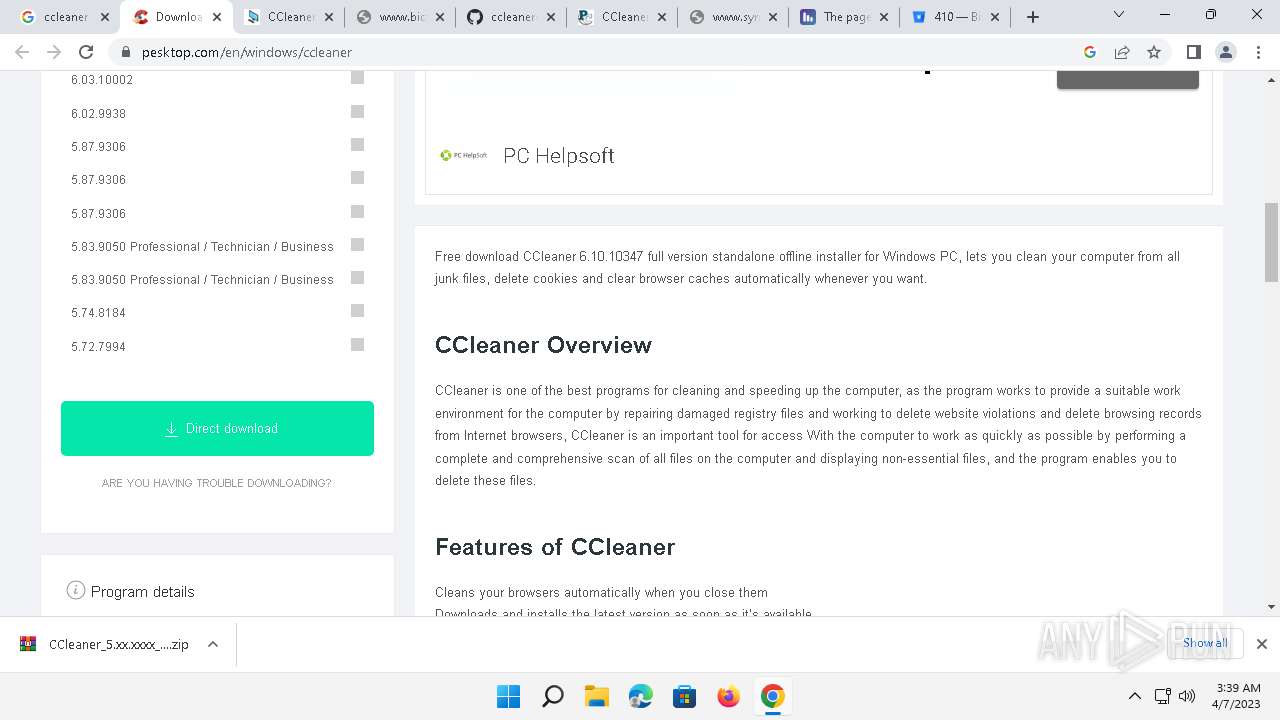Screen dimensions: 1280x720
Task: Open the Chrome three-dot menu
Action: [1257, 52]
